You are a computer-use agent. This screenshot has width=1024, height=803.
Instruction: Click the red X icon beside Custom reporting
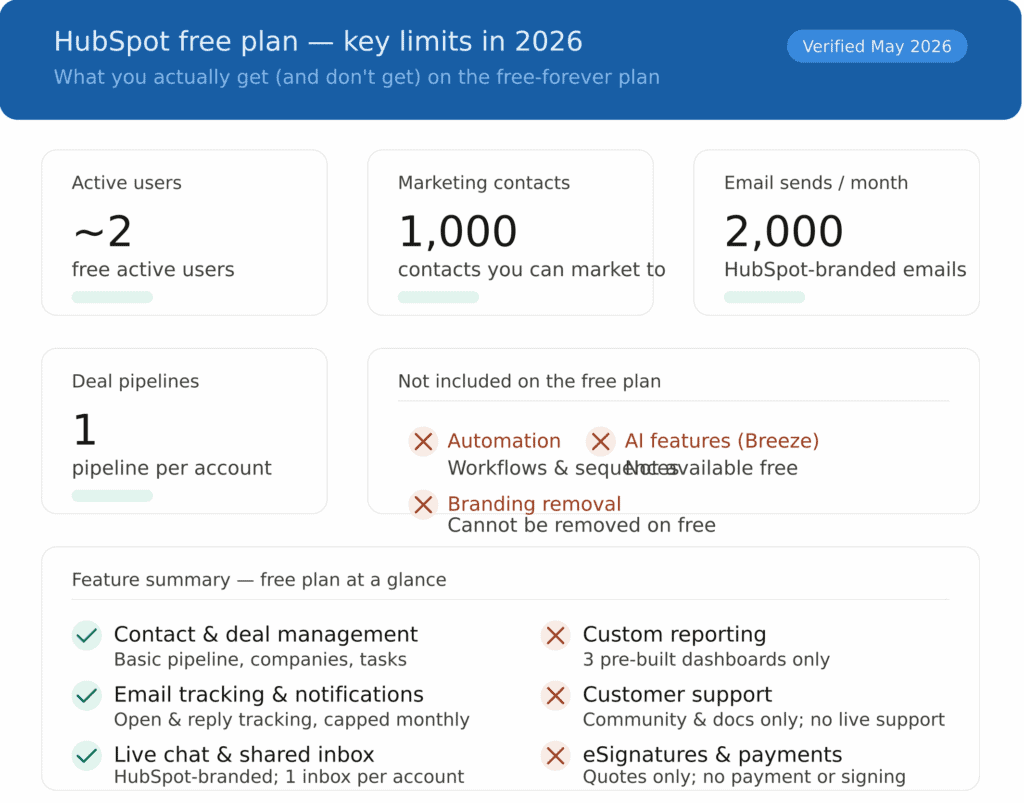556,635
